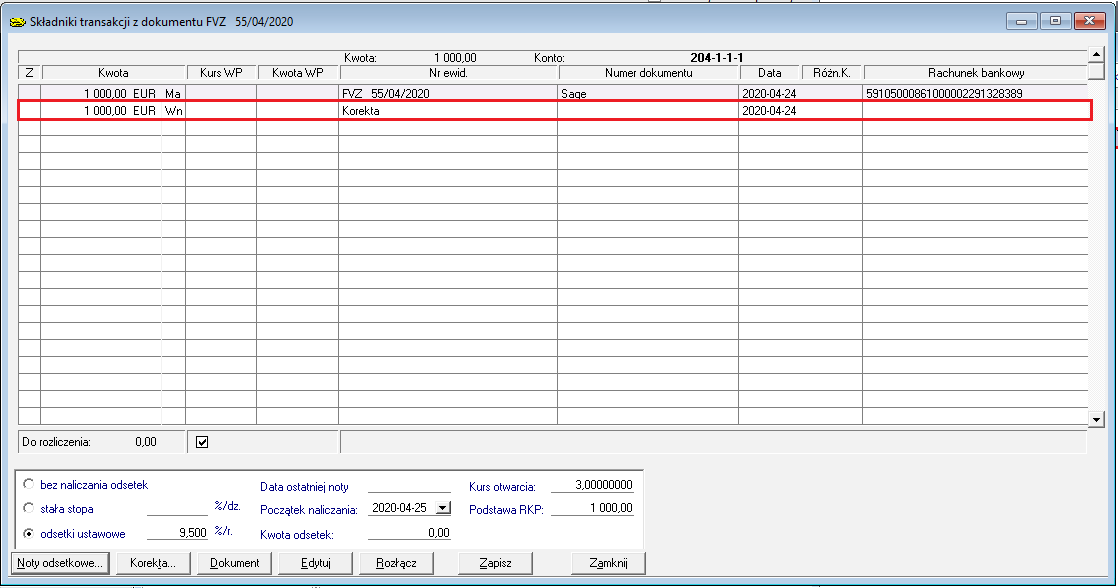Image resolution: width=1118 pixels, height=588 pixels.
Task: Click the stała stopa percentage input field
Action: pyautogui.click(x=177, y=508)
